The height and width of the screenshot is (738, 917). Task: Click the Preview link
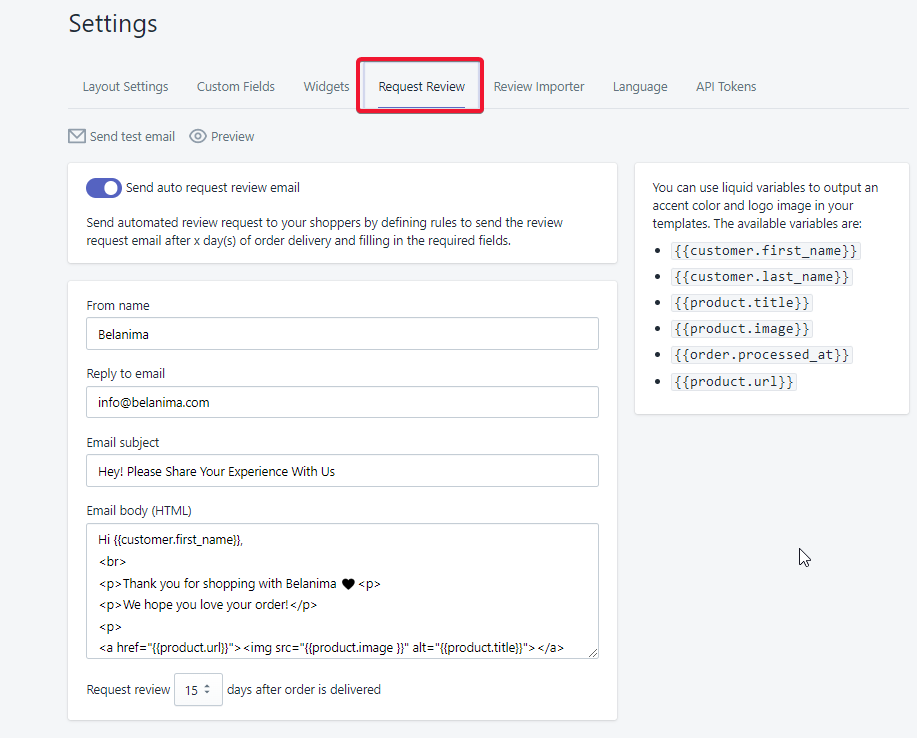[x=232, y=136]
